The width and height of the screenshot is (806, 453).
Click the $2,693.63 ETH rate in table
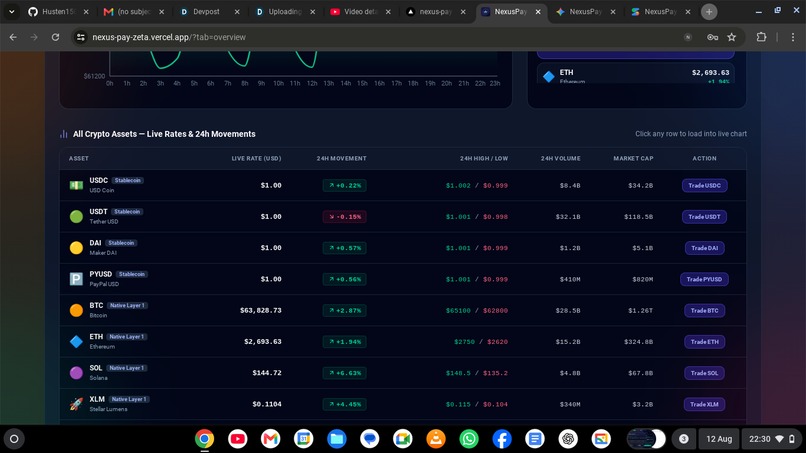click(263, 342)
